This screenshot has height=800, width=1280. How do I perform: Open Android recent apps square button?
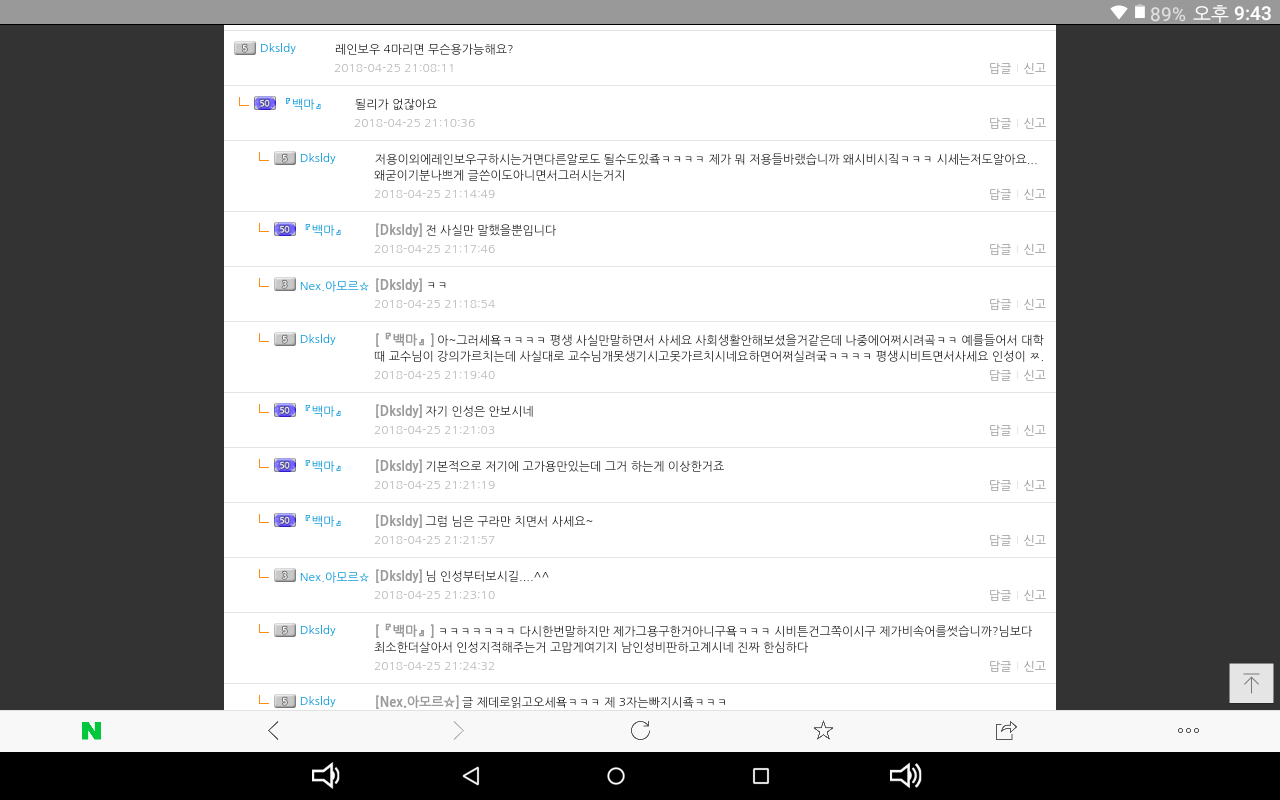pos(760,776)
